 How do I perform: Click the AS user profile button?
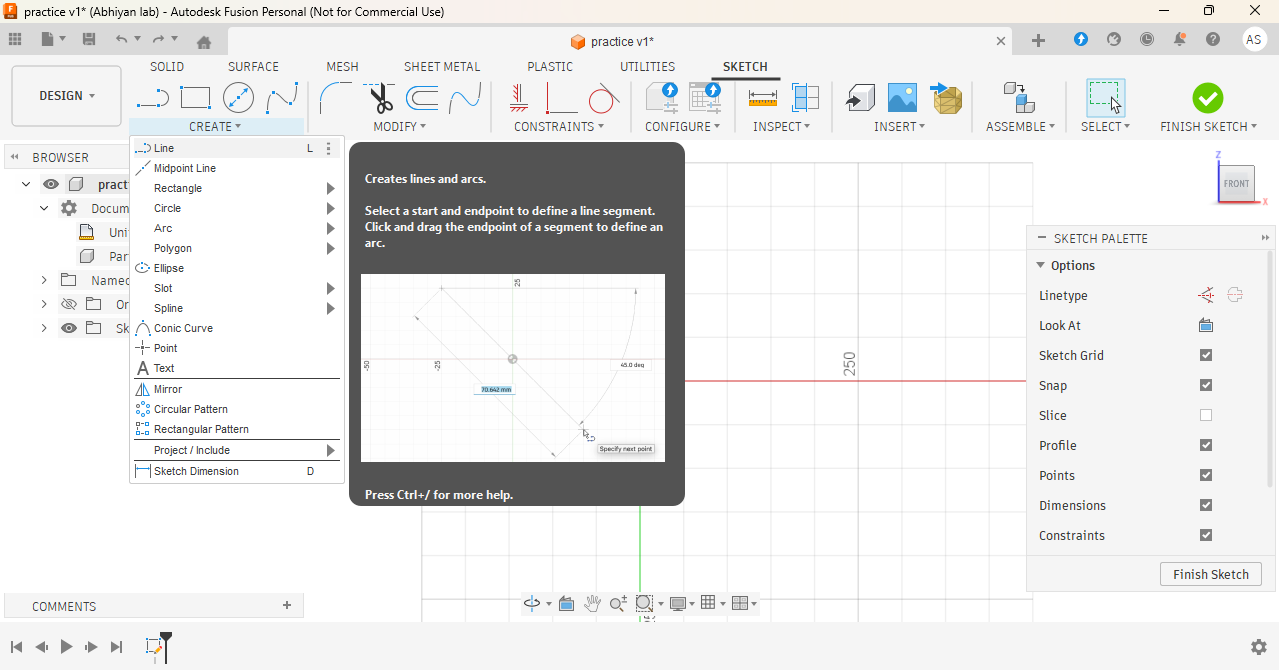(1255, 40)
